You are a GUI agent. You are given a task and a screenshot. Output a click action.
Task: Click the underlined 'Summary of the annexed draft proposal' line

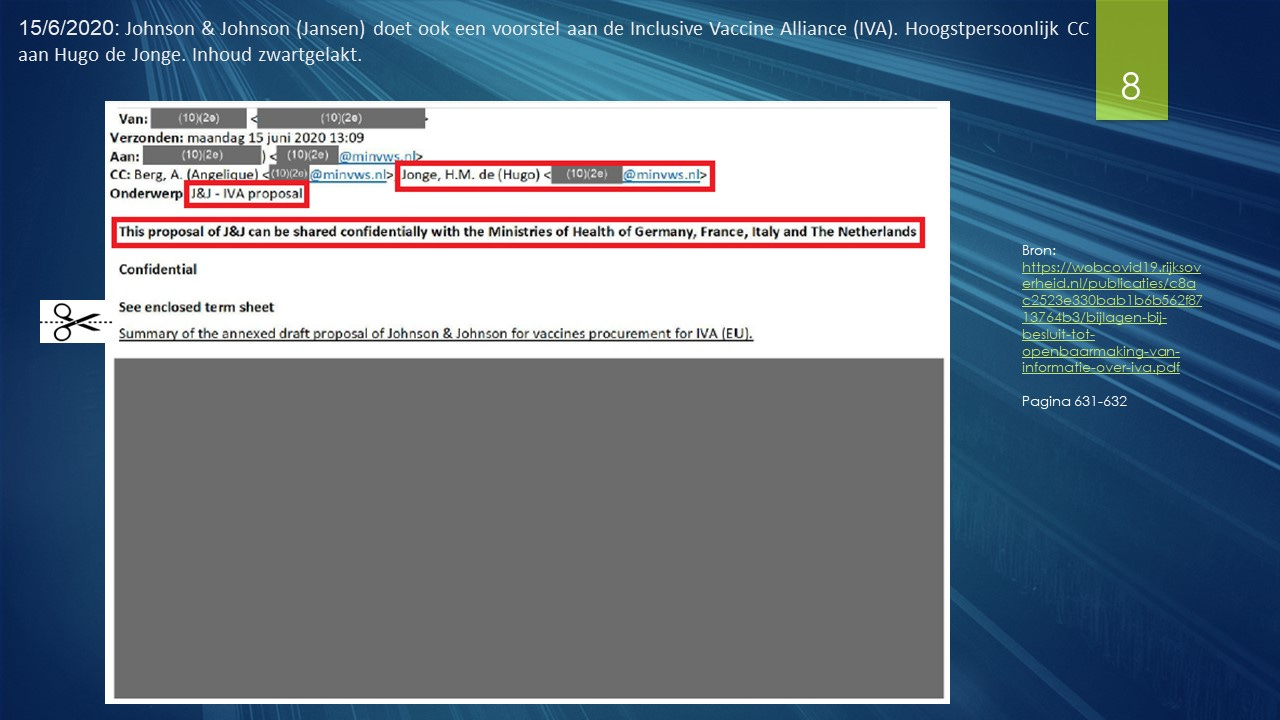pyautogui.click(x=435, y=333)
